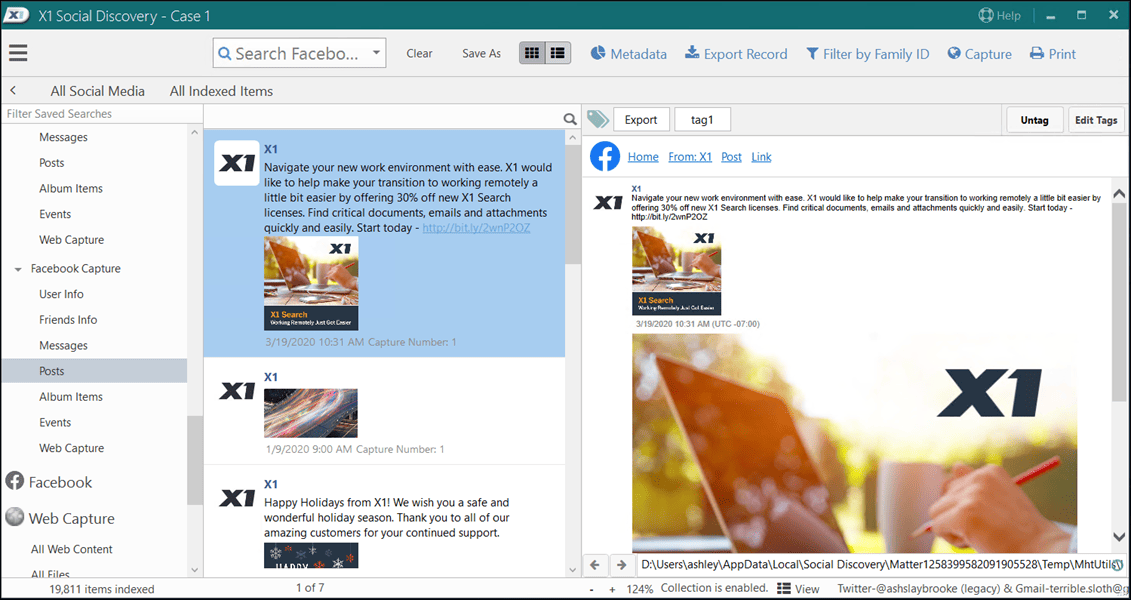Follow the Link hyperlink in preview header
The width and height of the screenshot is (1131, 600).
(x=761, y=156)
